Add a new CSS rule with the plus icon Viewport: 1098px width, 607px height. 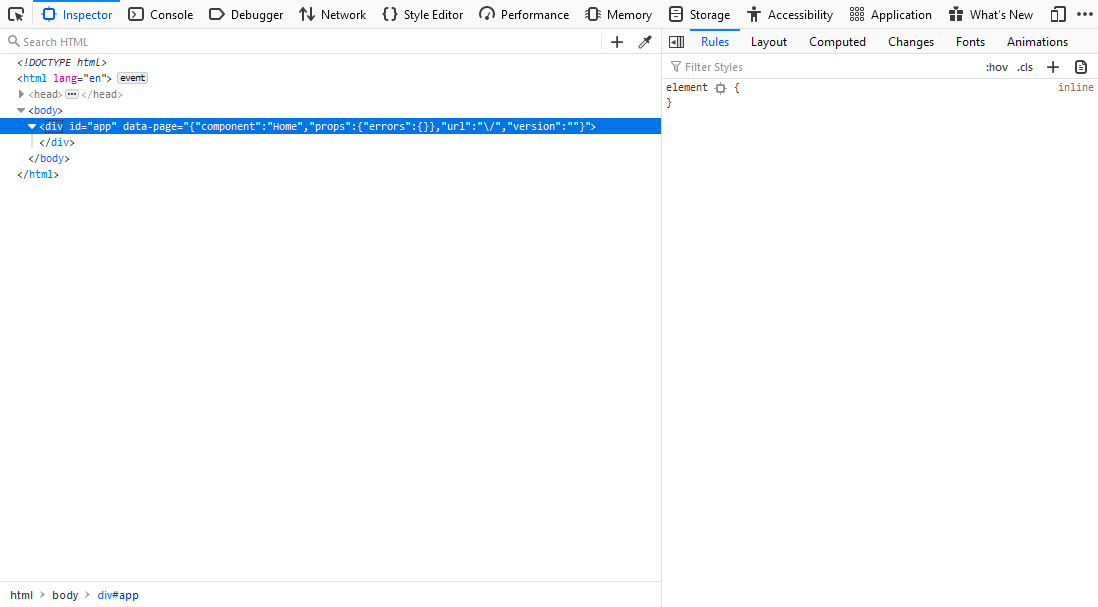(x=1052, y=66)
